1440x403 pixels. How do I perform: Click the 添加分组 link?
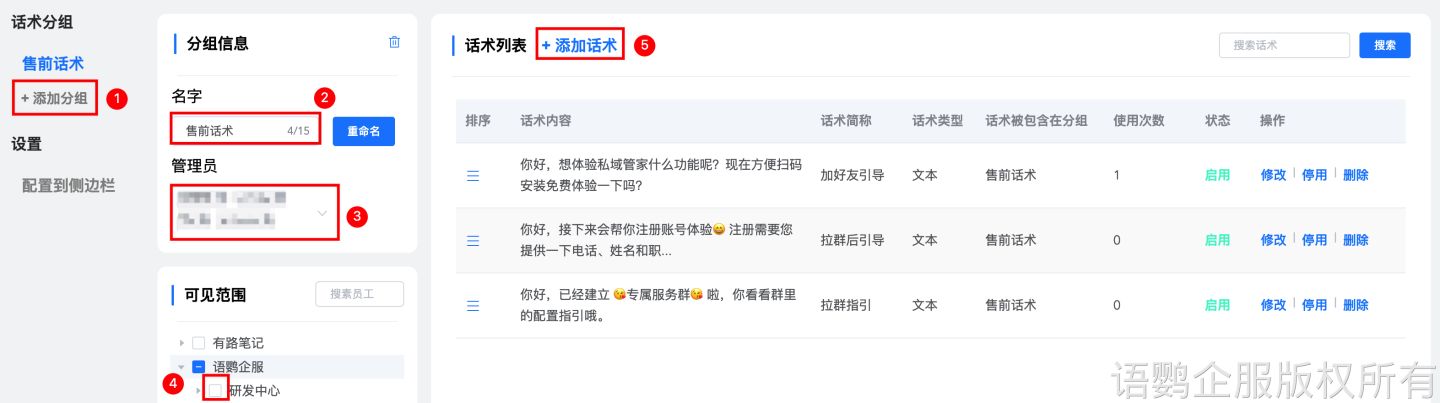click(55, 98)
